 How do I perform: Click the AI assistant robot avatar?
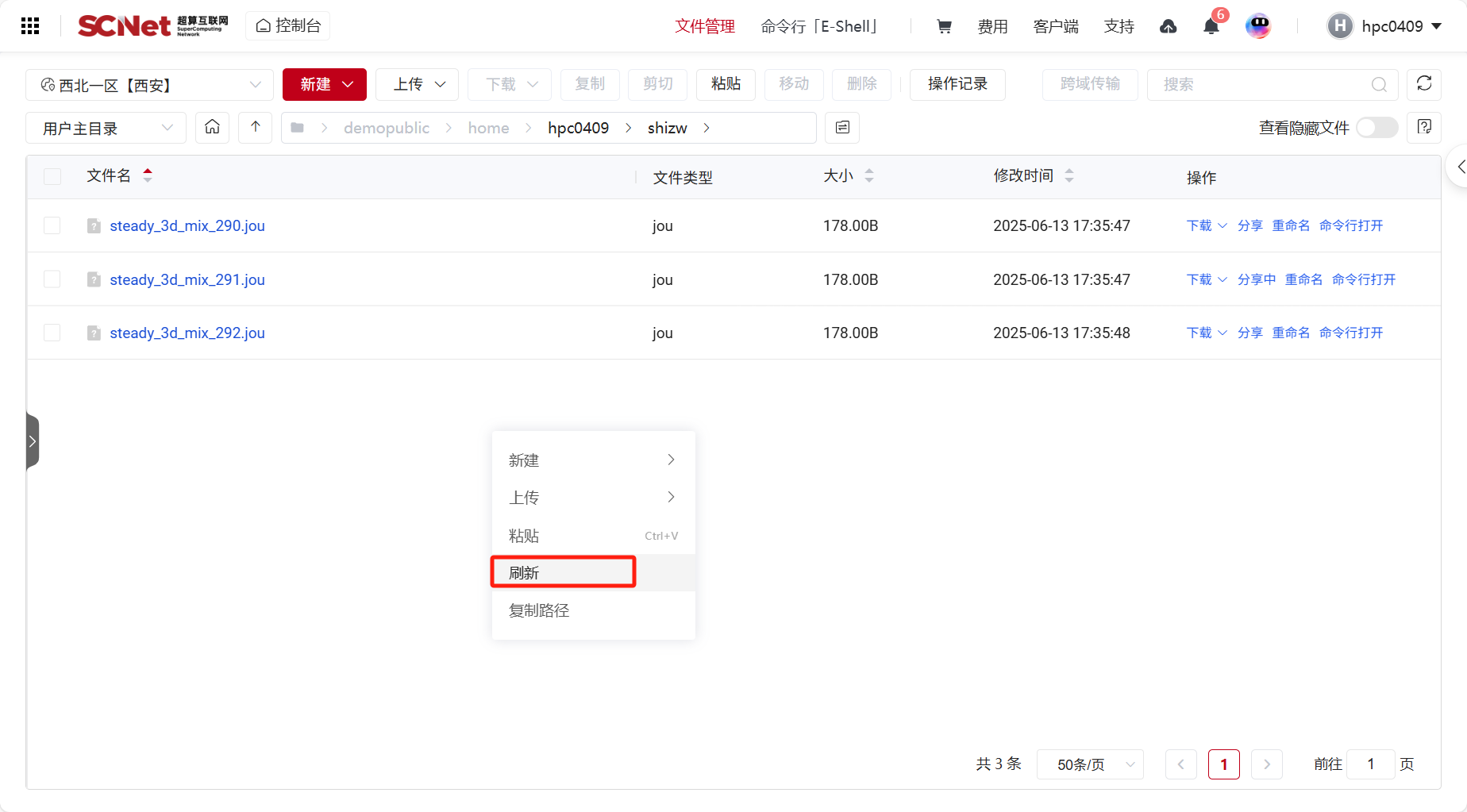click(1257, 26)
